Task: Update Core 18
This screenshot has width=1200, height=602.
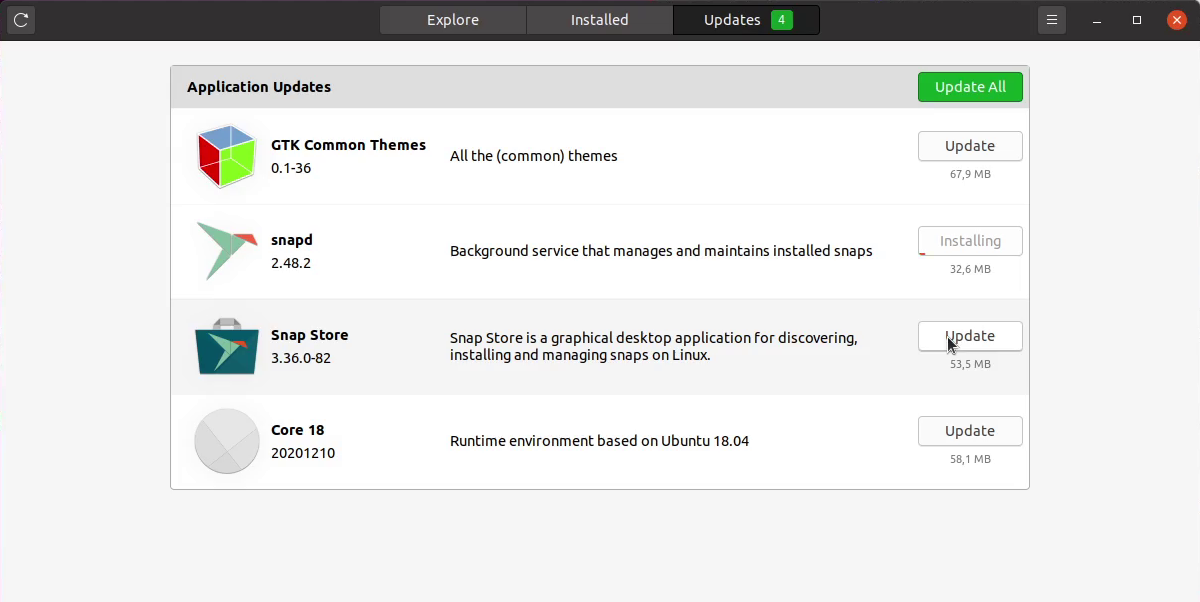Action: [x=970, y=431]
